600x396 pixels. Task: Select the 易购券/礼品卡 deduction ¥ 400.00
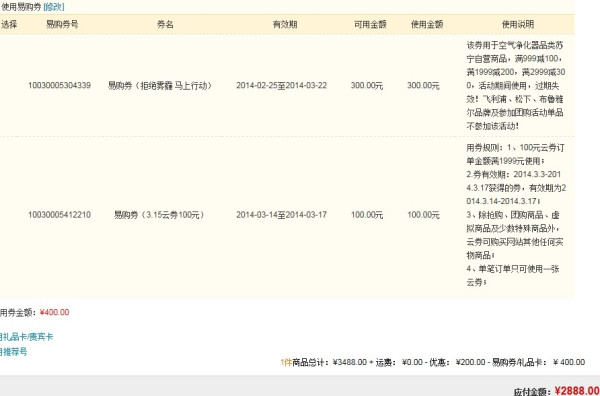pos(569,362)
